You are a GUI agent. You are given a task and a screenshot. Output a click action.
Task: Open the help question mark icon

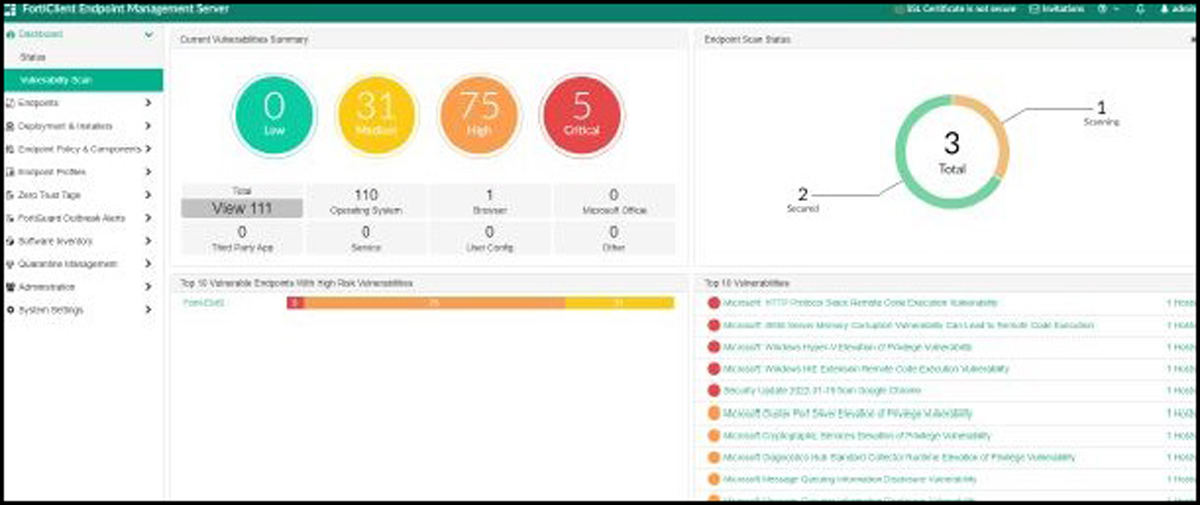click(x=1103, y=9)
